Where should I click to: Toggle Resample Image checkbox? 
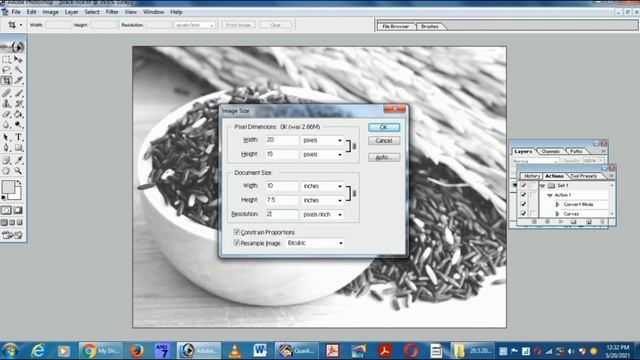tap(237, 243)
